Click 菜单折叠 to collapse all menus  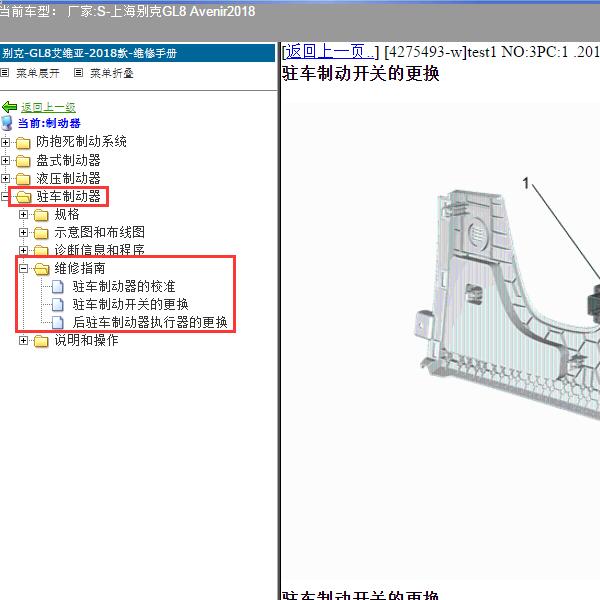pos(112,73)
